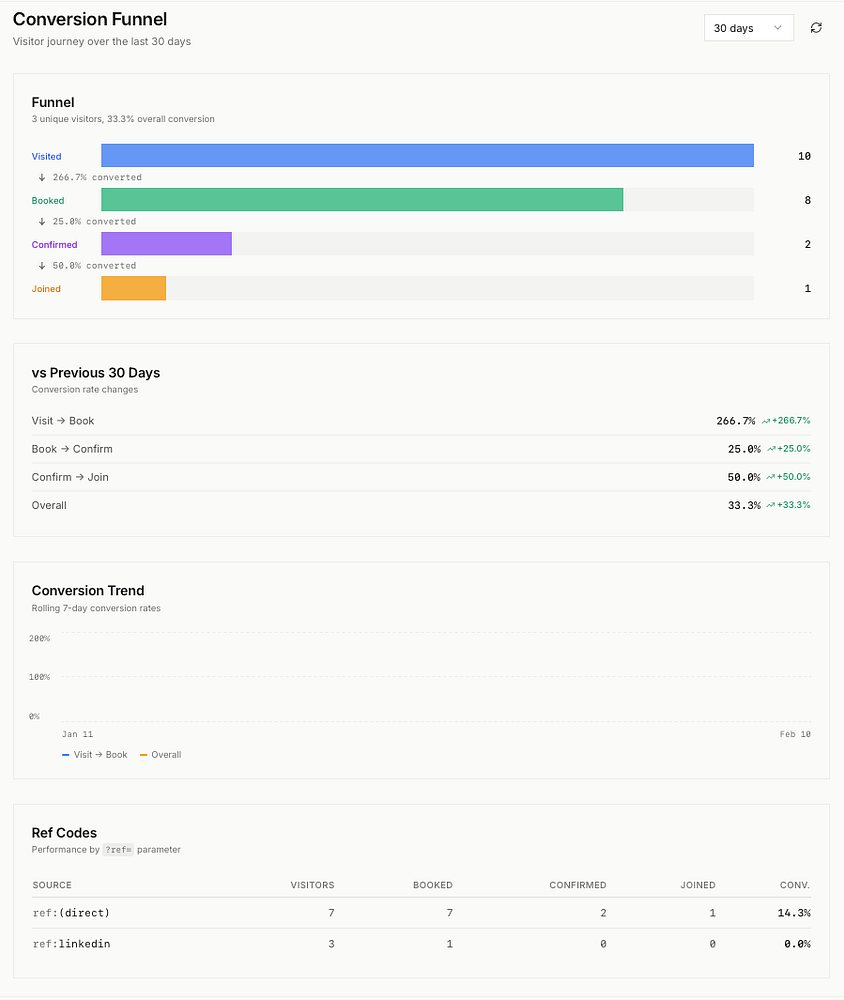Toggle the 'Visit → Book' chart legend item
The width and height of the screenshot is (844, 1000).
(x=94, y=754)
